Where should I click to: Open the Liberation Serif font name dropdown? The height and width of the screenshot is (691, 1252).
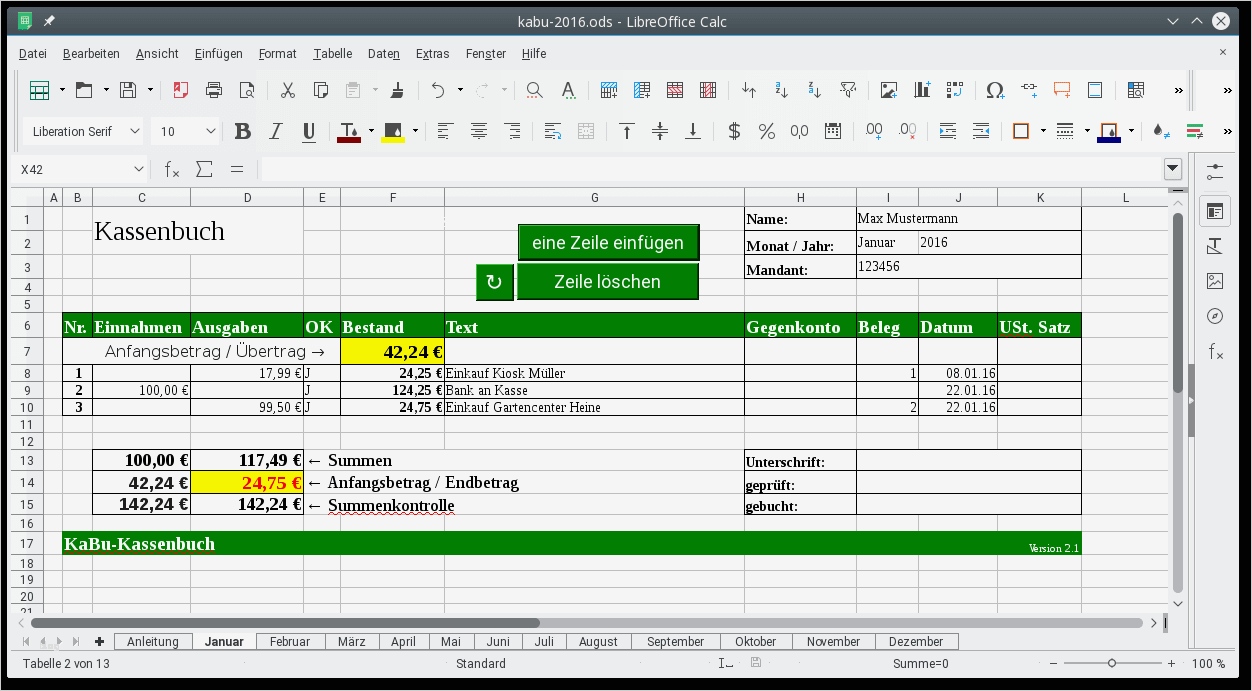click(x=135, y=131)
